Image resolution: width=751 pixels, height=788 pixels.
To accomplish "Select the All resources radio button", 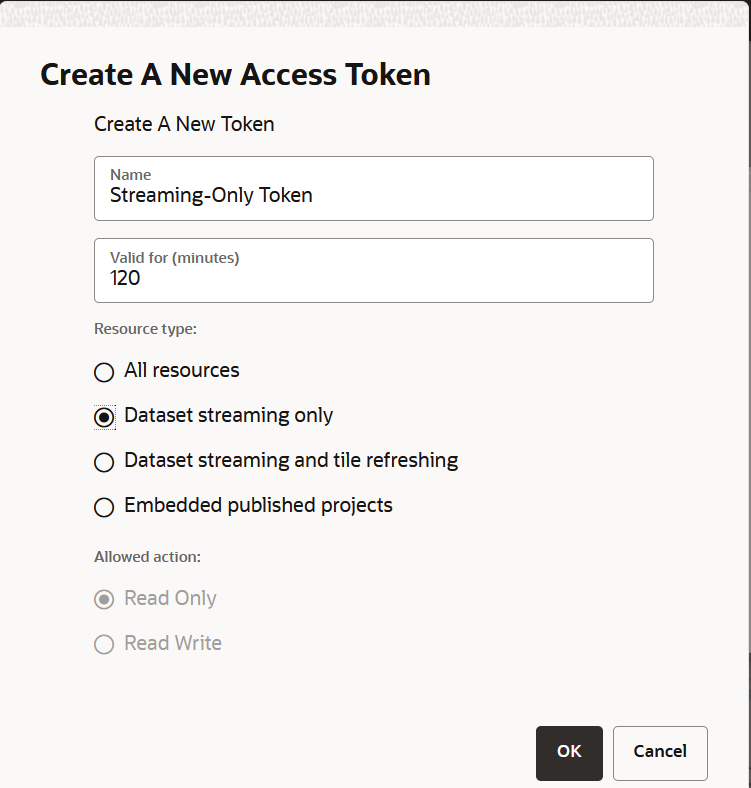I will 104,372.
